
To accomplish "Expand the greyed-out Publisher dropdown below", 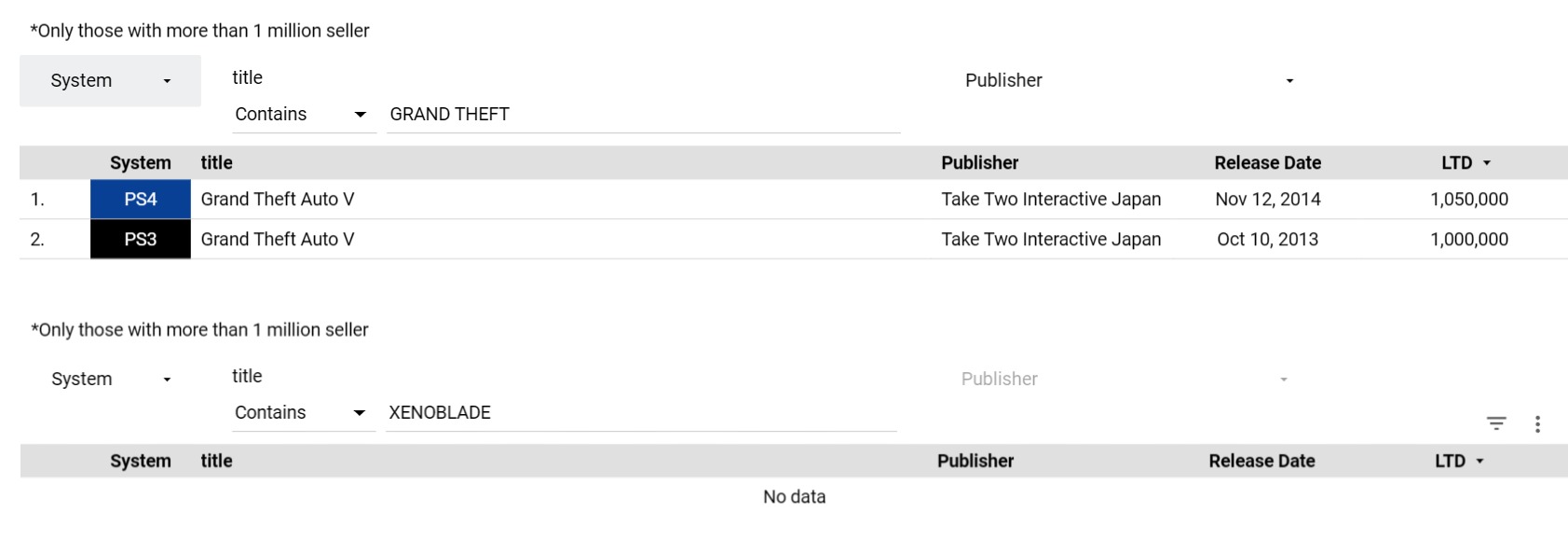I will 1125,380.
